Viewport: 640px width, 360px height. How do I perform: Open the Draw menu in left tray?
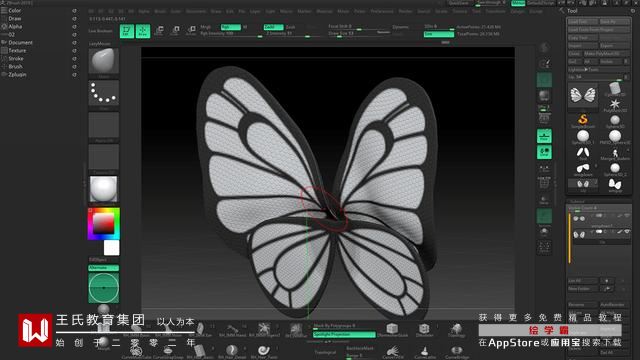tap(15, 18)
